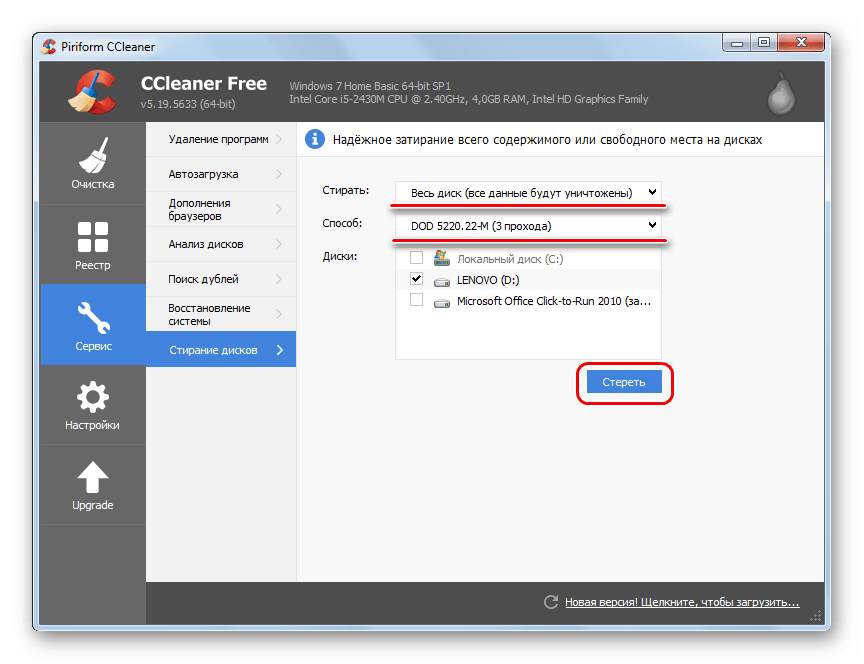Viewport: 864px width, 664px height.
Task: Click the Новая версия download link
Action: coord(682,603)
